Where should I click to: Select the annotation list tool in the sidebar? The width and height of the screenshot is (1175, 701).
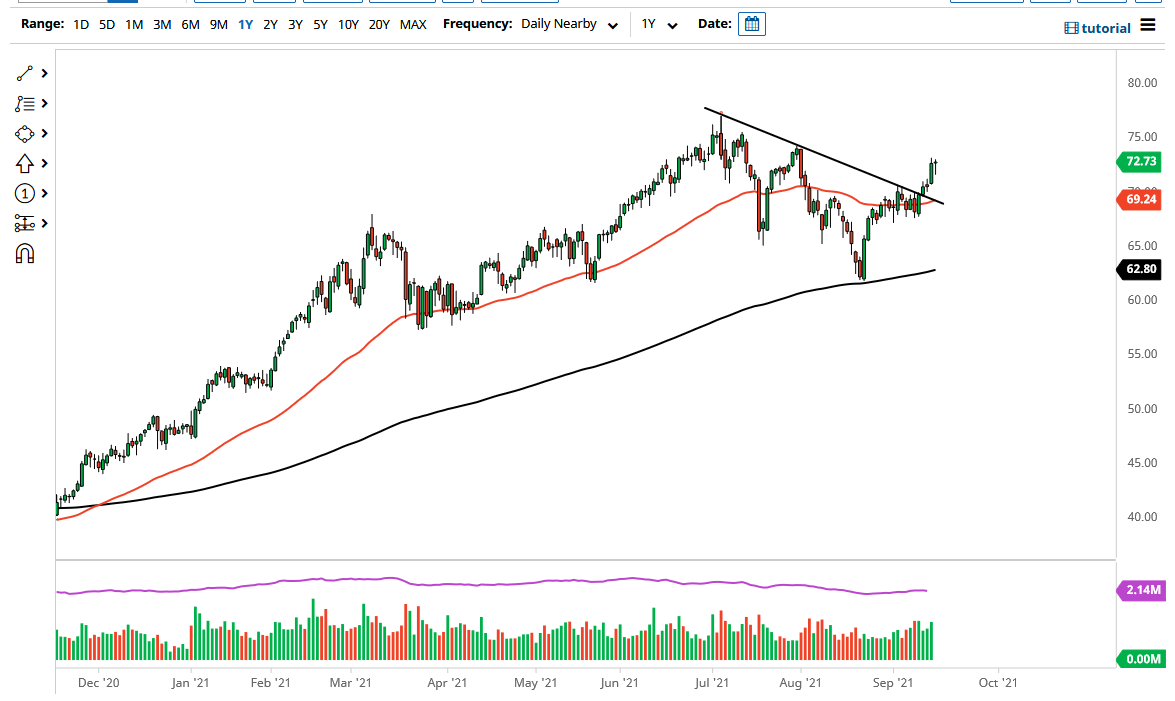pyautogui.click(x=25, y=103)
